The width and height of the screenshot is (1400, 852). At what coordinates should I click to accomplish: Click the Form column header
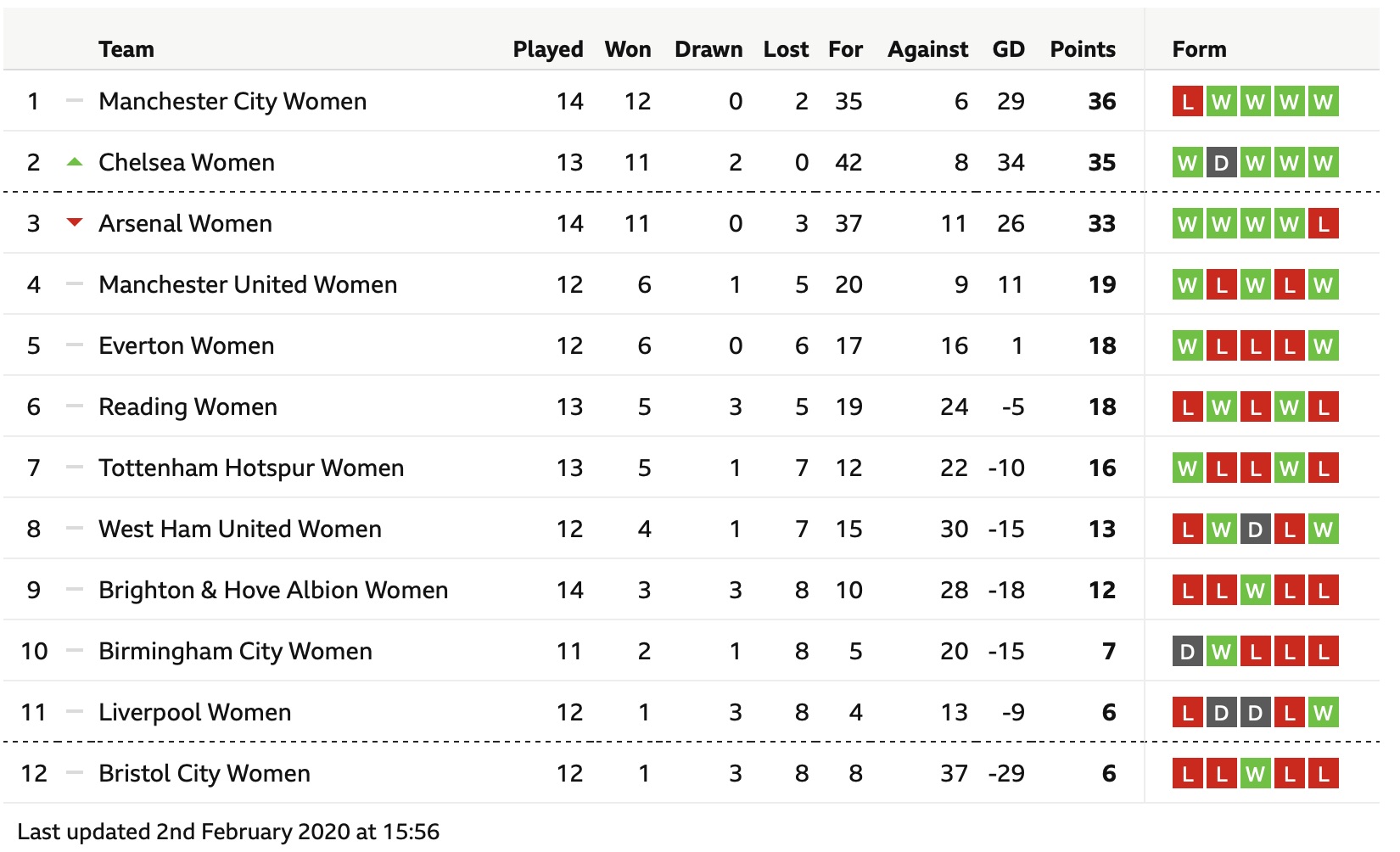(1199, 49)
